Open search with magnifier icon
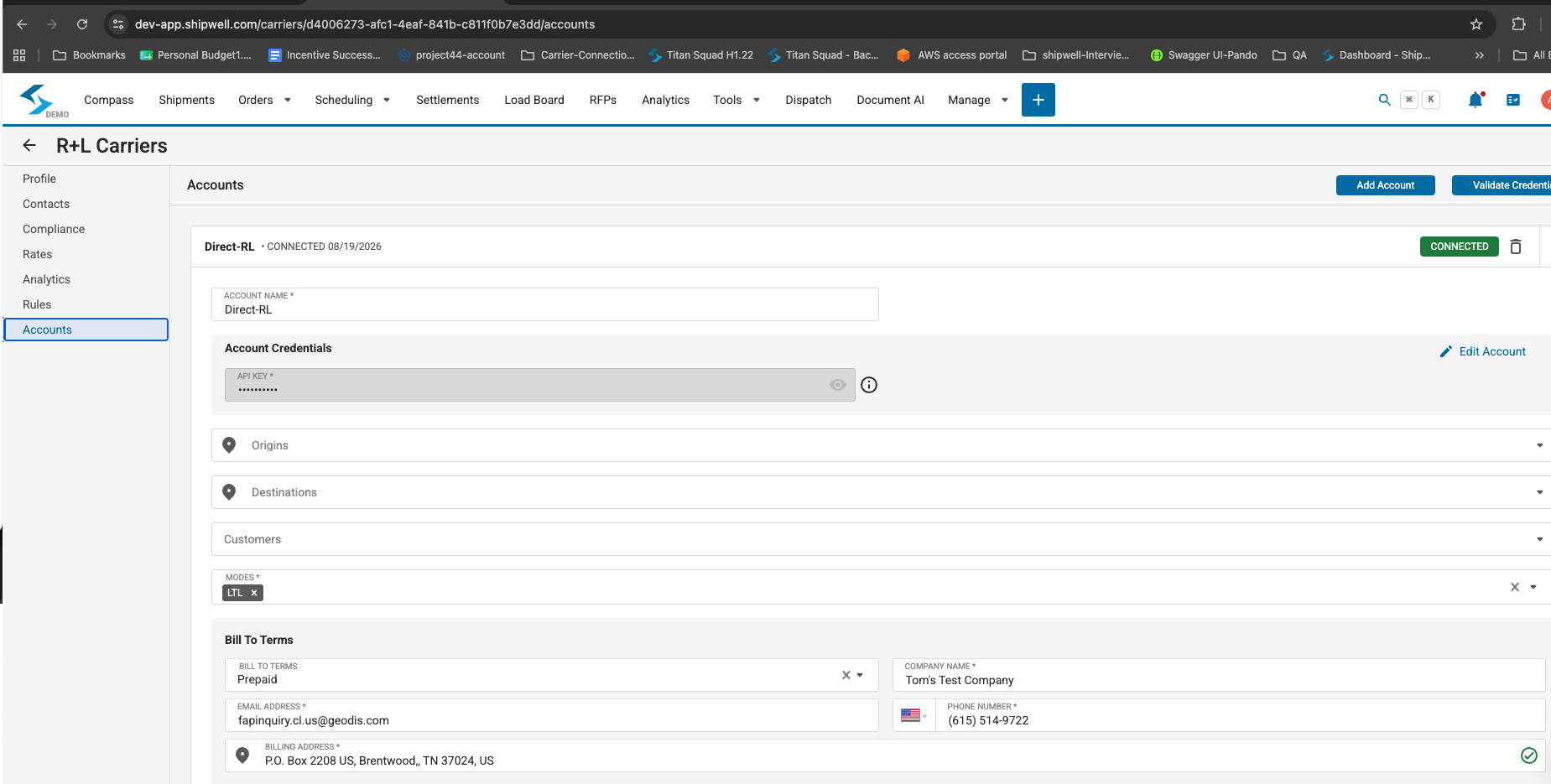Image resolution: width=1551 pixels, height=784 pixels. [1384, 100]
